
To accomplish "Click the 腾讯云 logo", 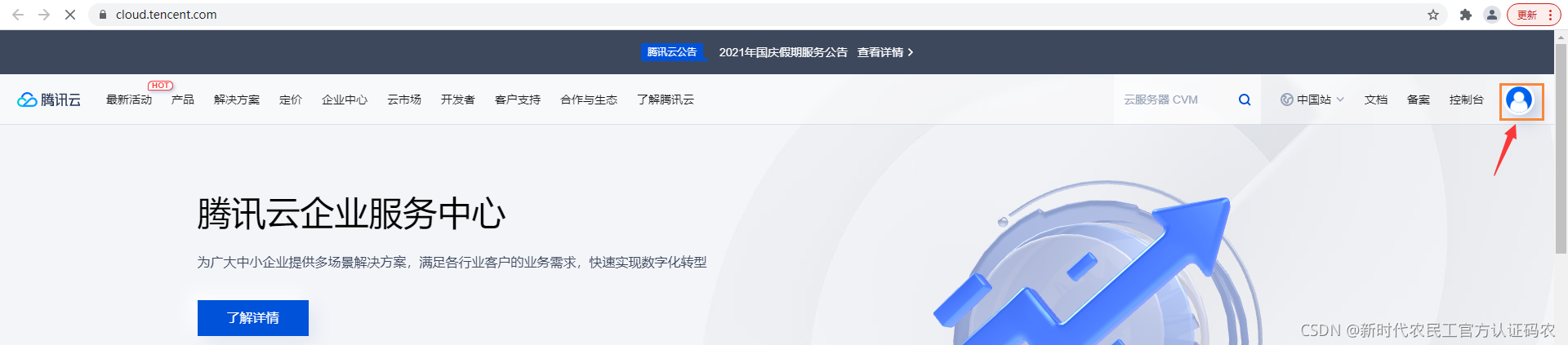I will [49, 100].
